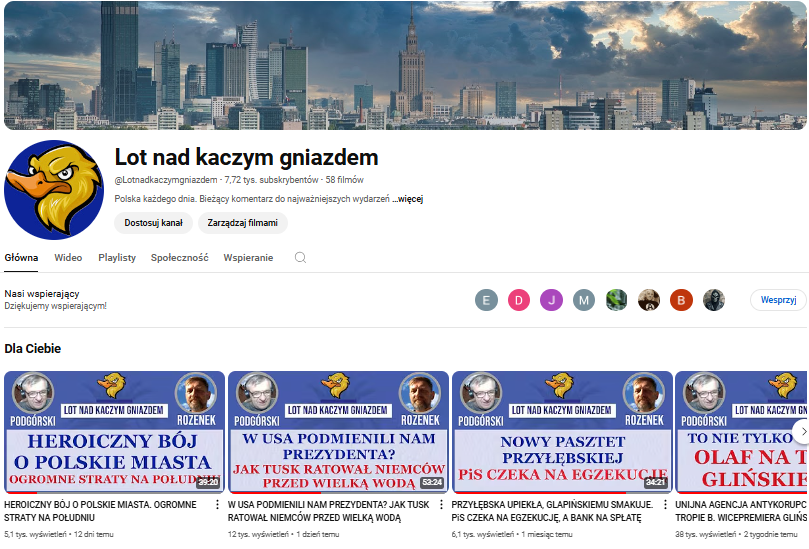Open options menu for HEROICZNY BÓJ video
The image size is (809, 549).
point(217,505)
